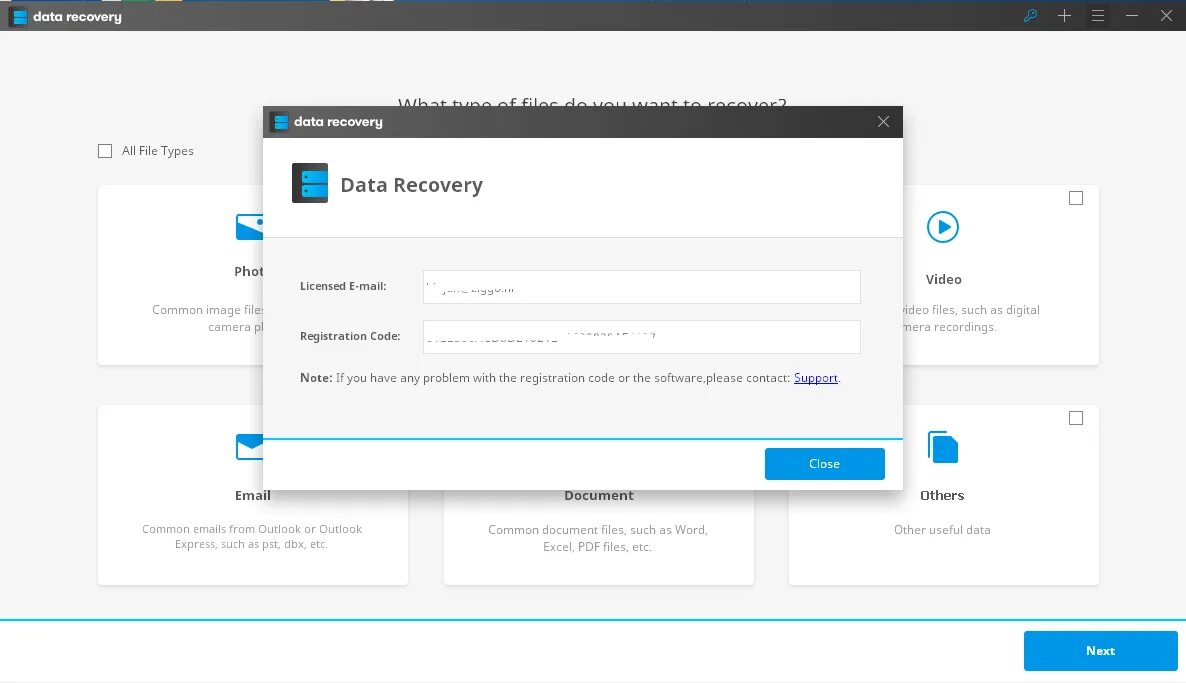Click the plus icon in title bar
Image resolution: width=1186 pixels, height=683 pixels.
tap(1063, 15)
